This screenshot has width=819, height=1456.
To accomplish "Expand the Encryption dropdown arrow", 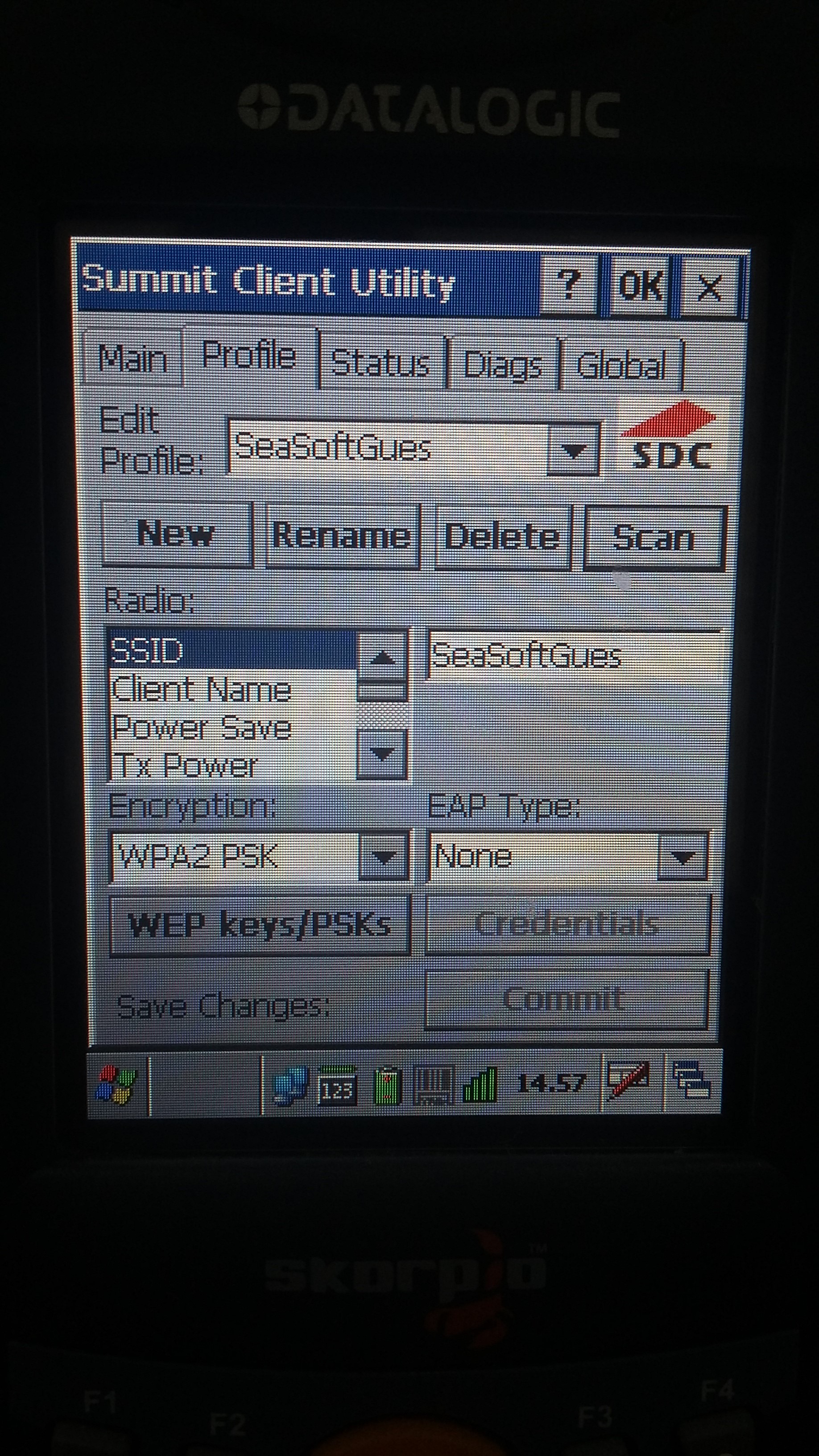I will 384,858.
